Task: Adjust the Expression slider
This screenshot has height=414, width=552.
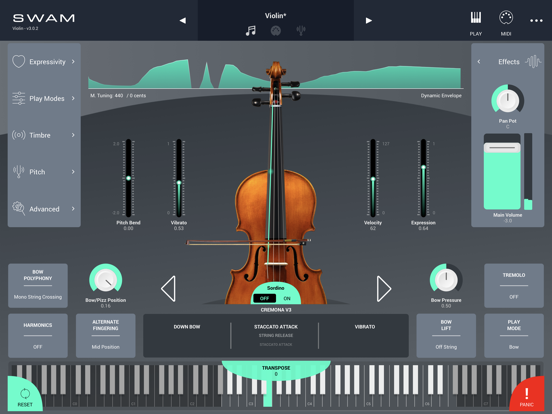Action: [x=423, y=178]
